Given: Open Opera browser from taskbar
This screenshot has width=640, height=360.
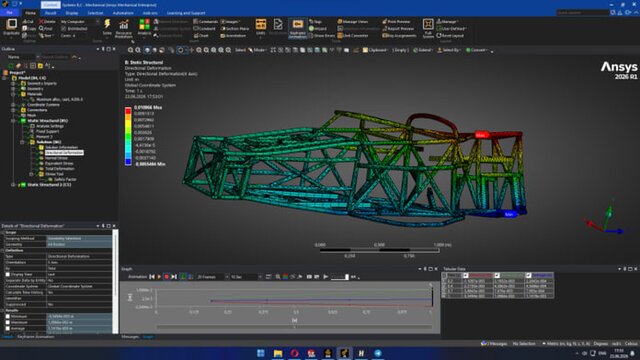Looking at the screenshot, I should pyautogui.click(x=295, y=353).
